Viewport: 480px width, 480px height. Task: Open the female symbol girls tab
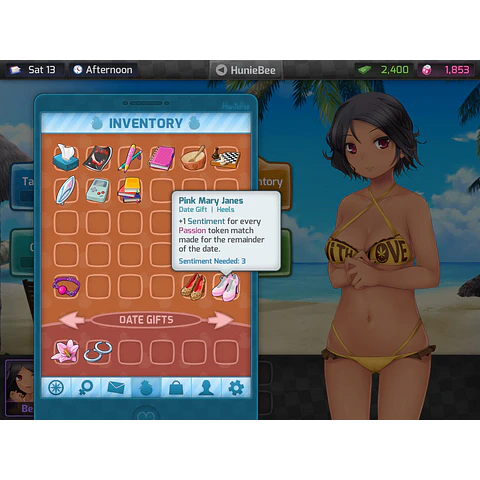pos(86,388)
